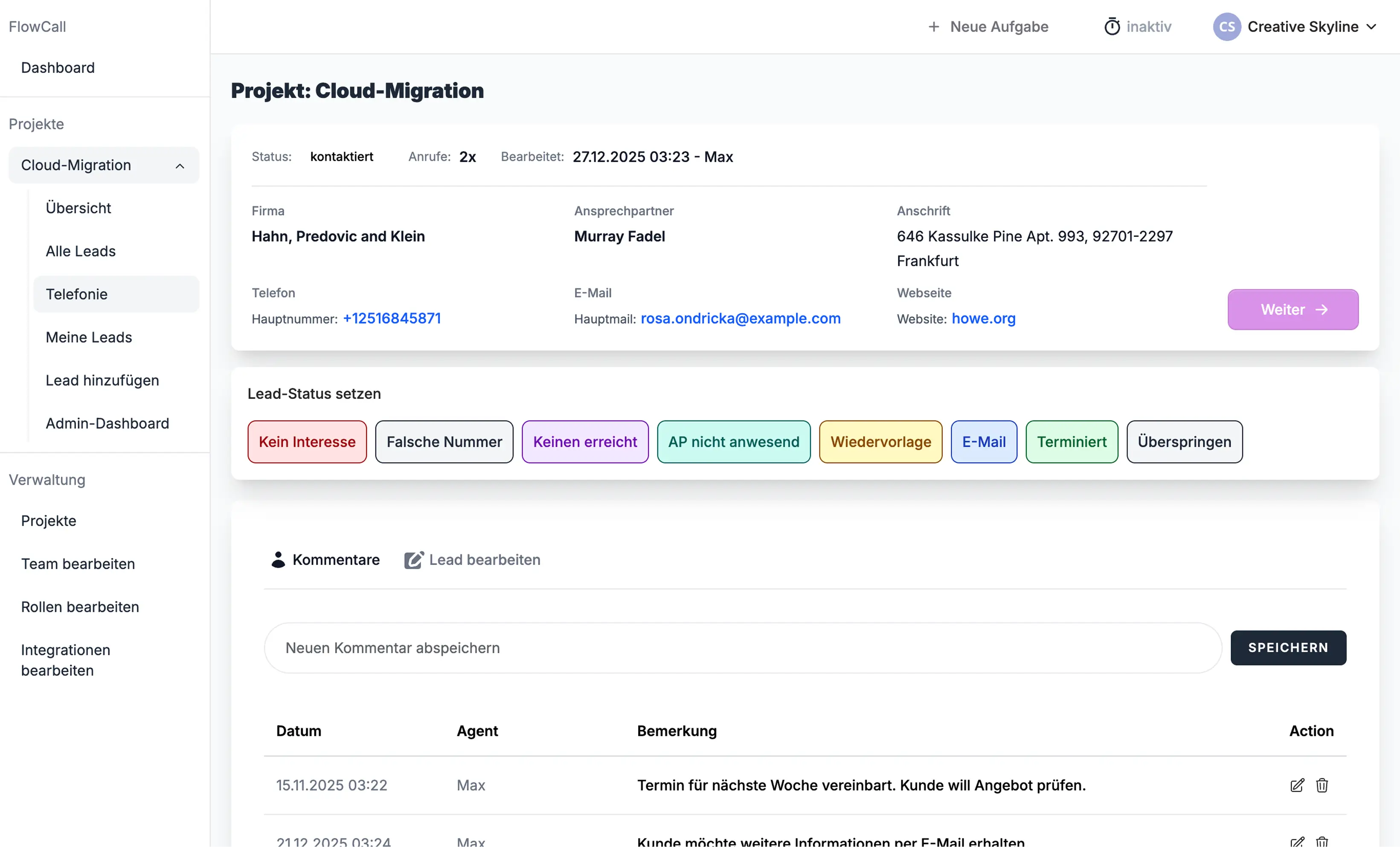Click the person icon beside Kommentare
1400x847 pixels.
pos(278,559)
